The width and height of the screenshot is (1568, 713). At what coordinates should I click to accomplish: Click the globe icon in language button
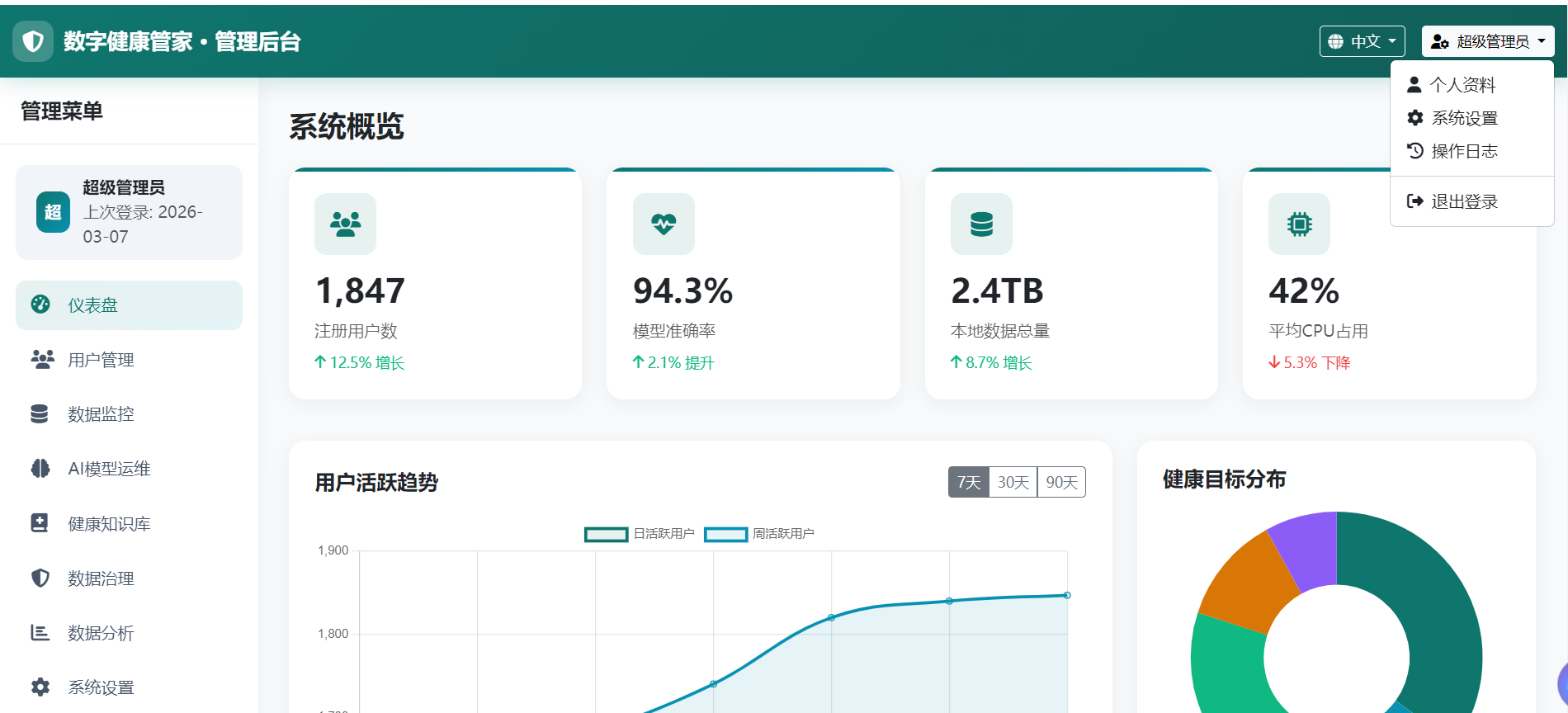1335,41
